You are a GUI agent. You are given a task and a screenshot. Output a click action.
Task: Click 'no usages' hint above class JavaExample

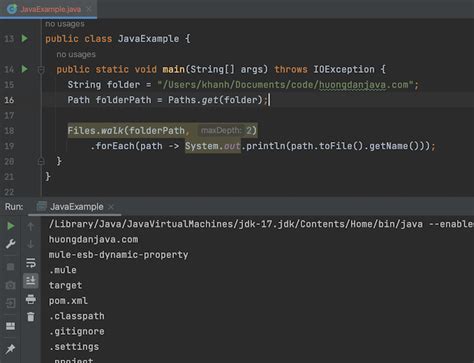click(x=65, y=24)
